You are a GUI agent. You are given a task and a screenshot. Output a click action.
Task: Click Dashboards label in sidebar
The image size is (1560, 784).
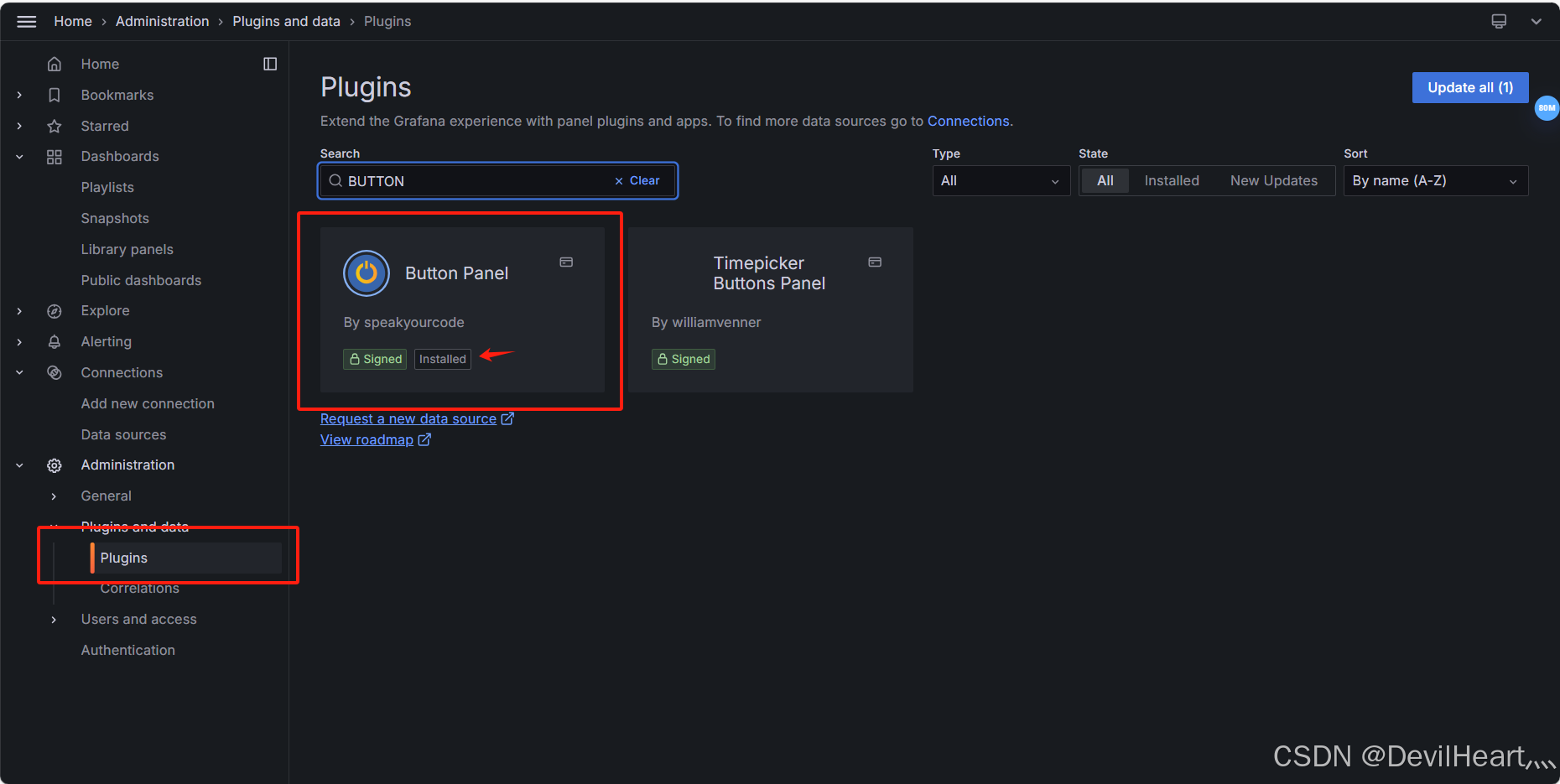(x=120, y=157)
